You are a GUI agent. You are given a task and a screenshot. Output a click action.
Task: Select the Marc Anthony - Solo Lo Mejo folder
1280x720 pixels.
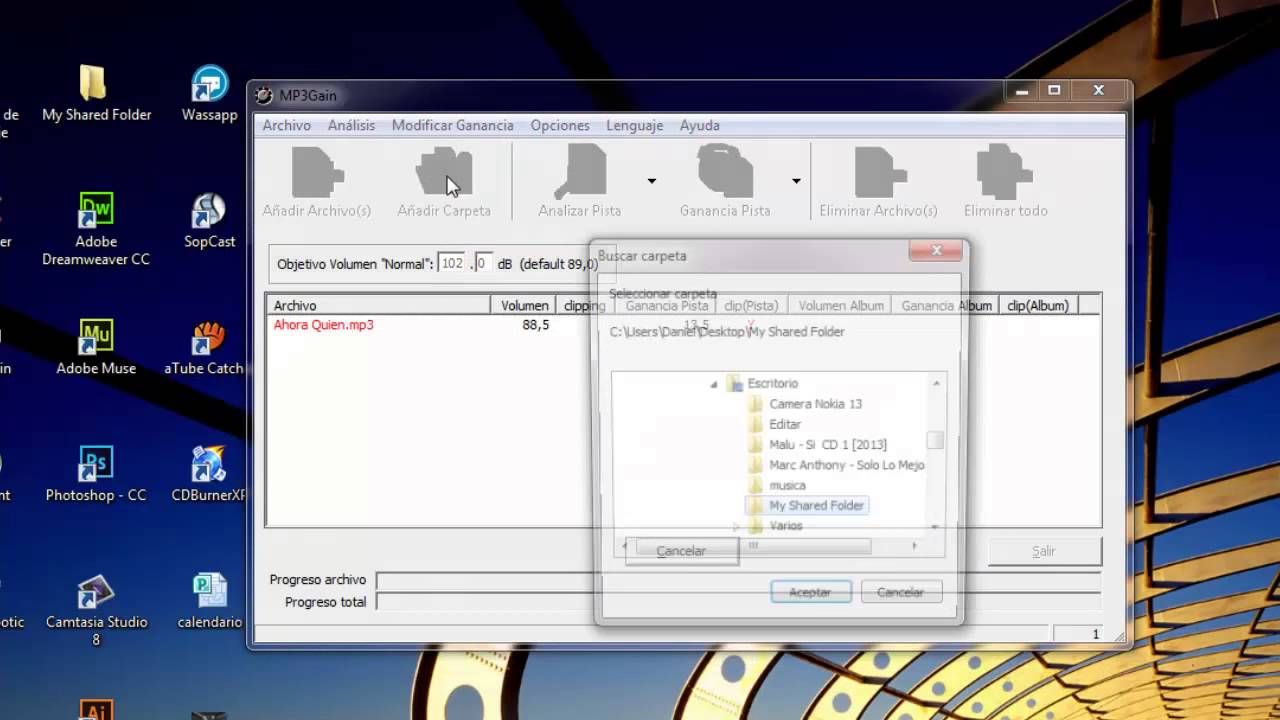pos(846,465)
